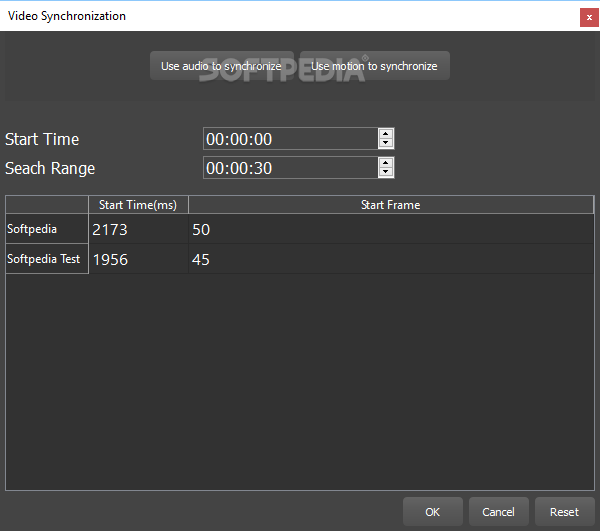Select the Start Time(ms) column header
This screenshot has width=600, height=531.
point(138,205)
